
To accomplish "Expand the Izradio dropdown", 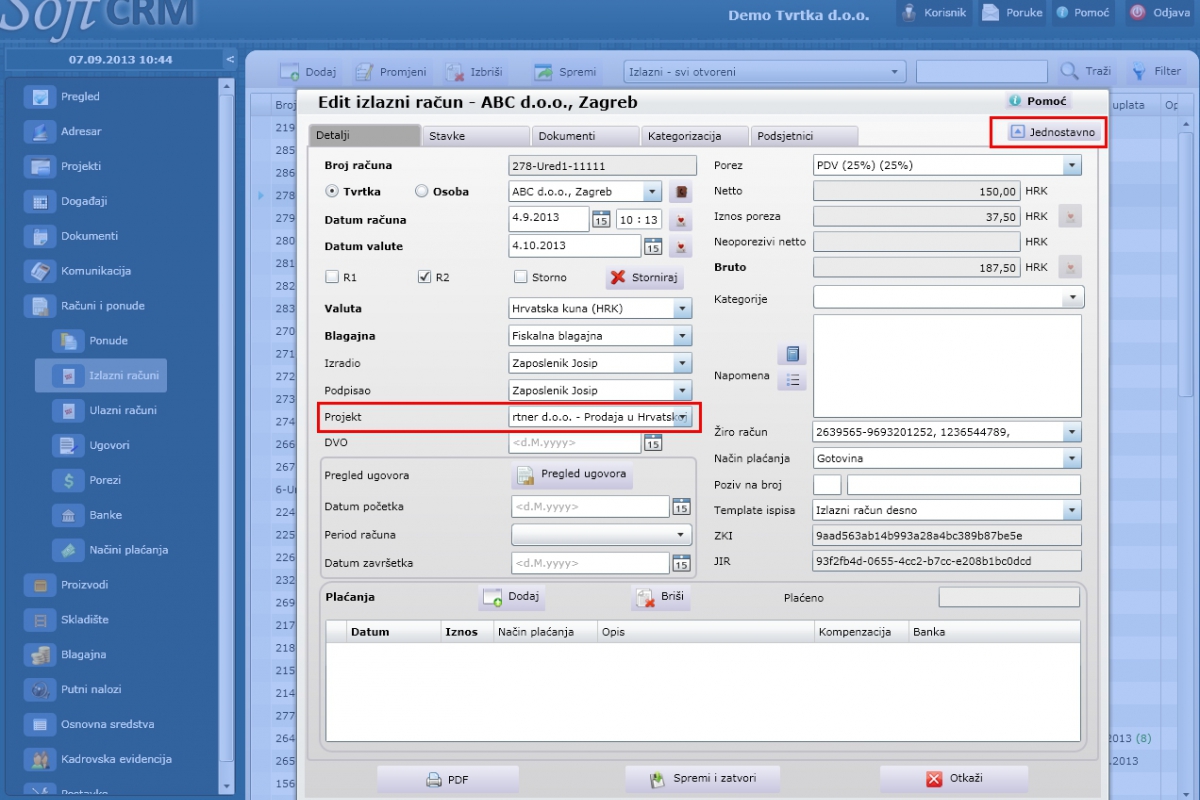I will [x=682, y=363].
